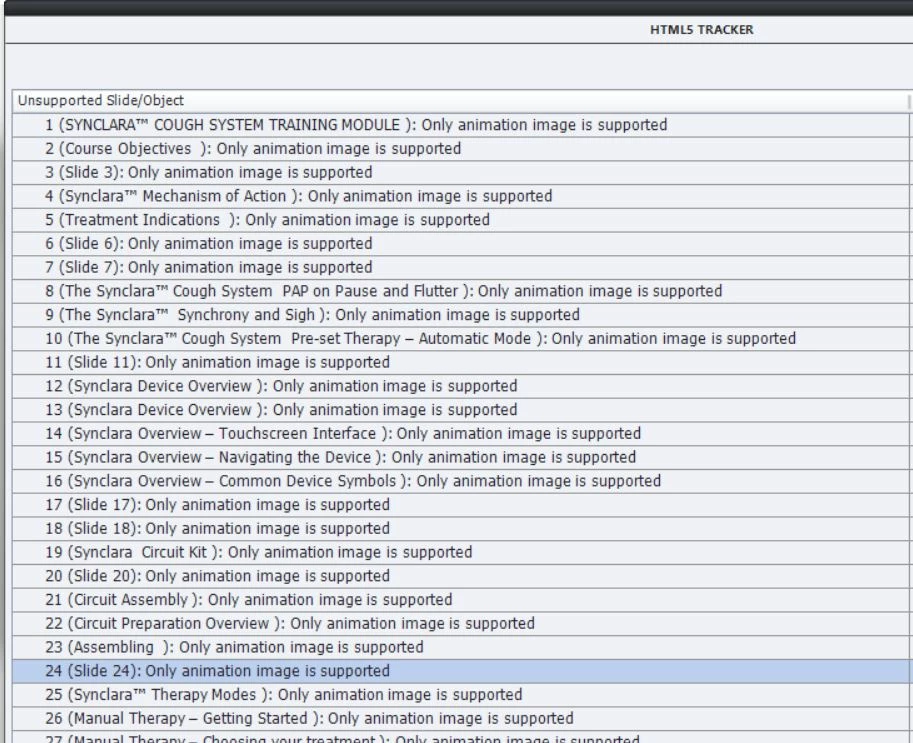Select row 22 Circuit Preparation Overview
This screenshot has width=913, height=743.
460,624
